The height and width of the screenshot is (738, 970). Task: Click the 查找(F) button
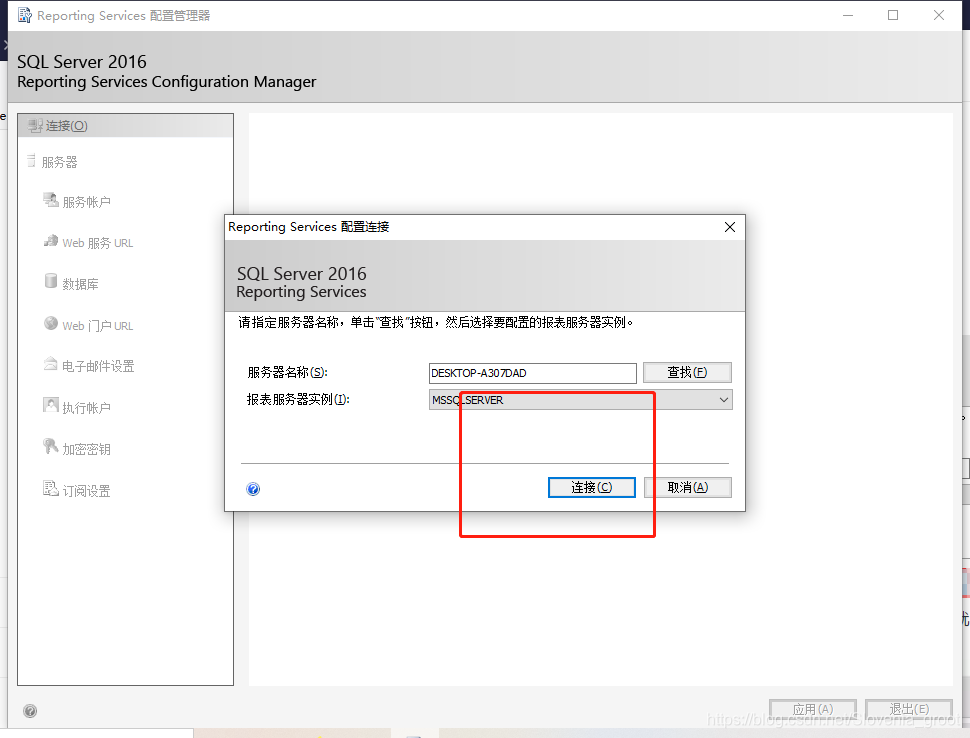[x=687, y=372]
